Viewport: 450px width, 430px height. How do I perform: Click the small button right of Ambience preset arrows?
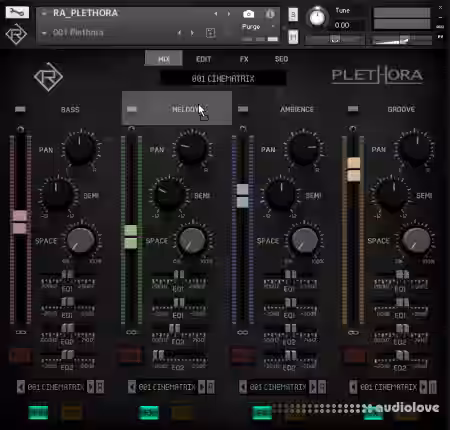point(322,387)
